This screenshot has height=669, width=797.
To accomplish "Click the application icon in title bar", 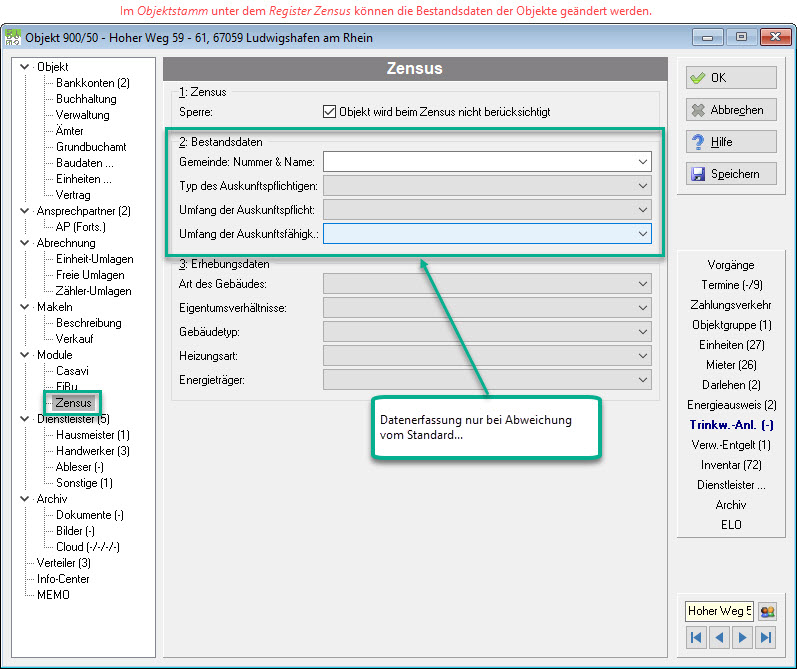I will click(12, 38).
